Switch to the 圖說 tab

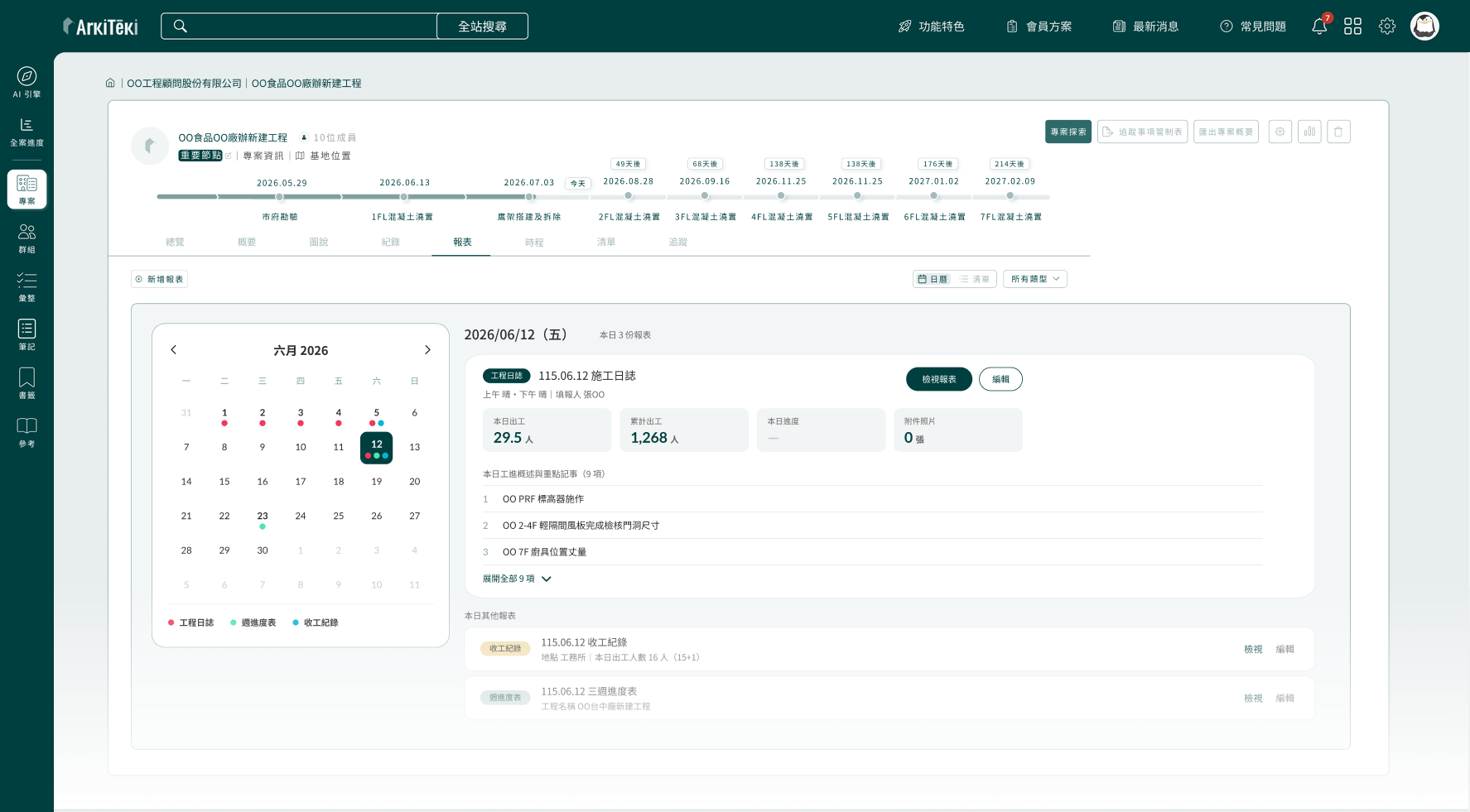pyautogui.click(x=319, y=242)
